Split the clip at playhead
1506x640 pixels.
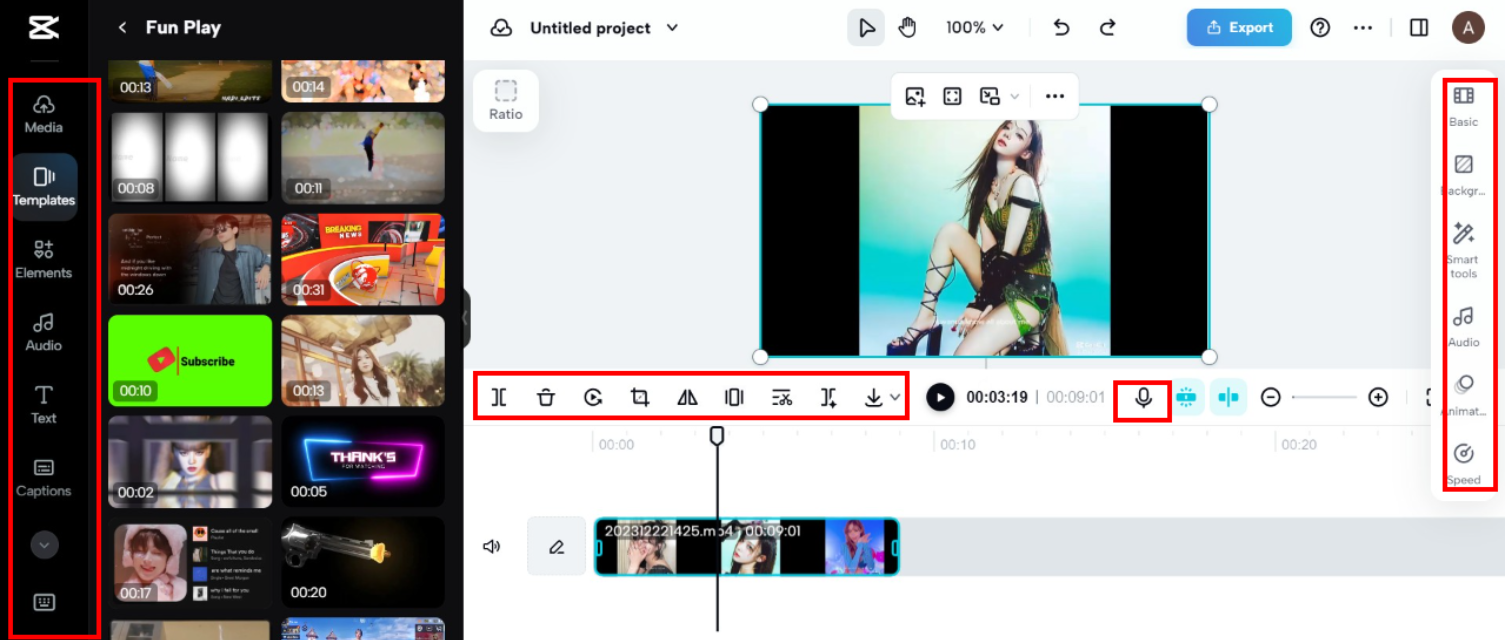coord(499,397)
